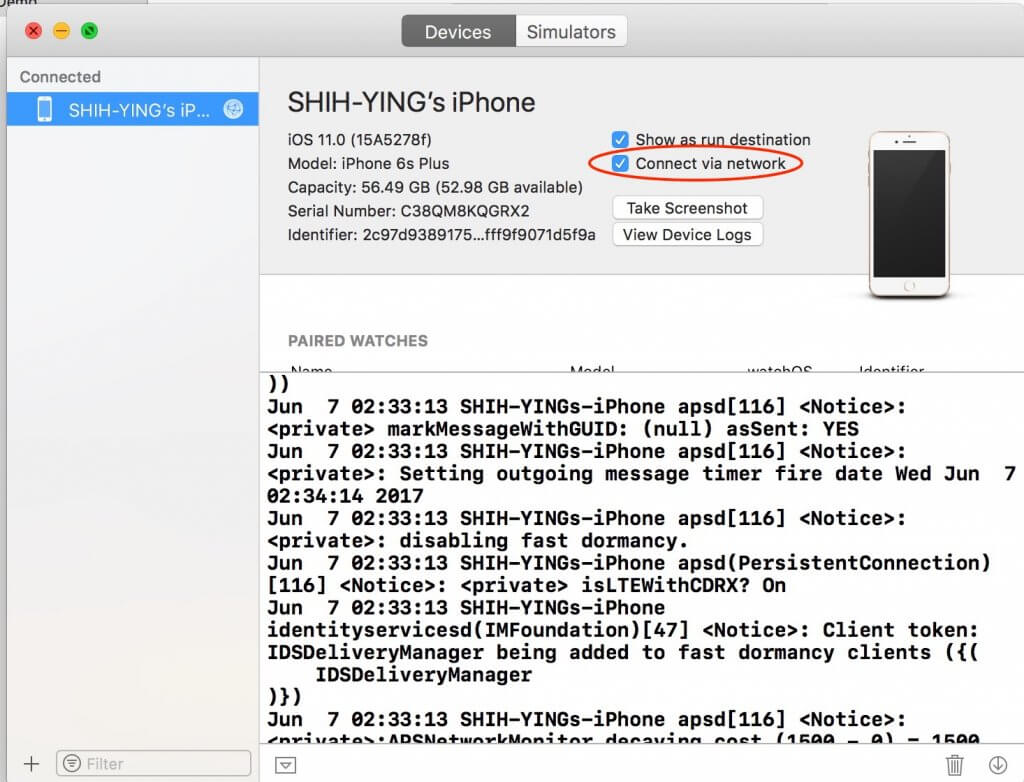Close the Devices window
This screenshot has height=782, width=1024.
[33, 31]
